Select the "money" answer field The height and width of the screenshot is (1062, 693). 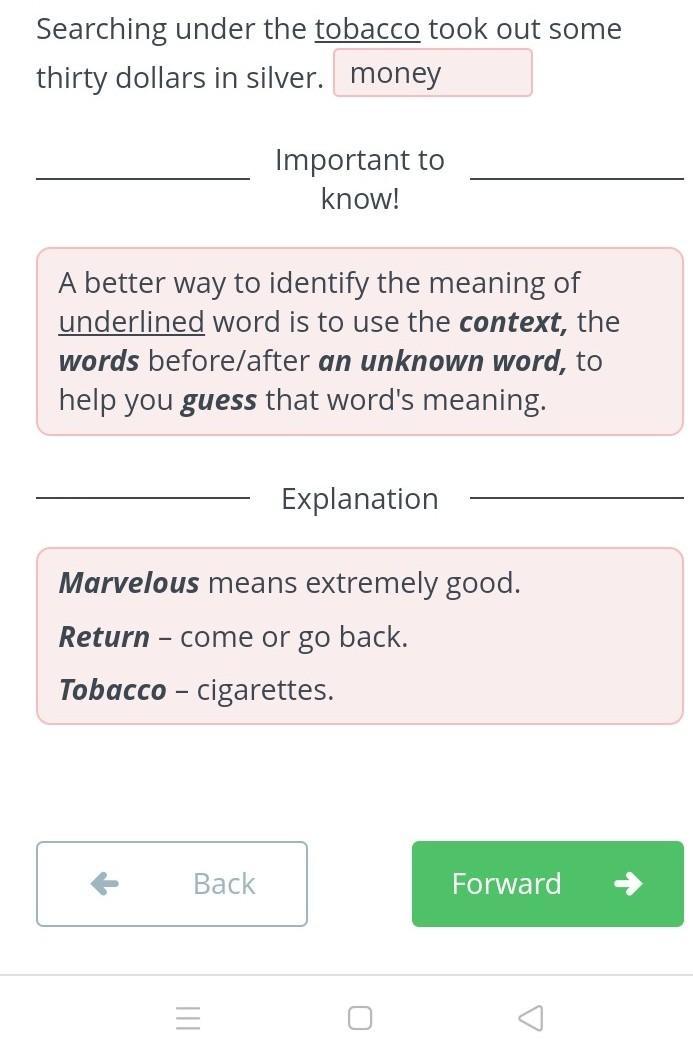click(432, 73)
